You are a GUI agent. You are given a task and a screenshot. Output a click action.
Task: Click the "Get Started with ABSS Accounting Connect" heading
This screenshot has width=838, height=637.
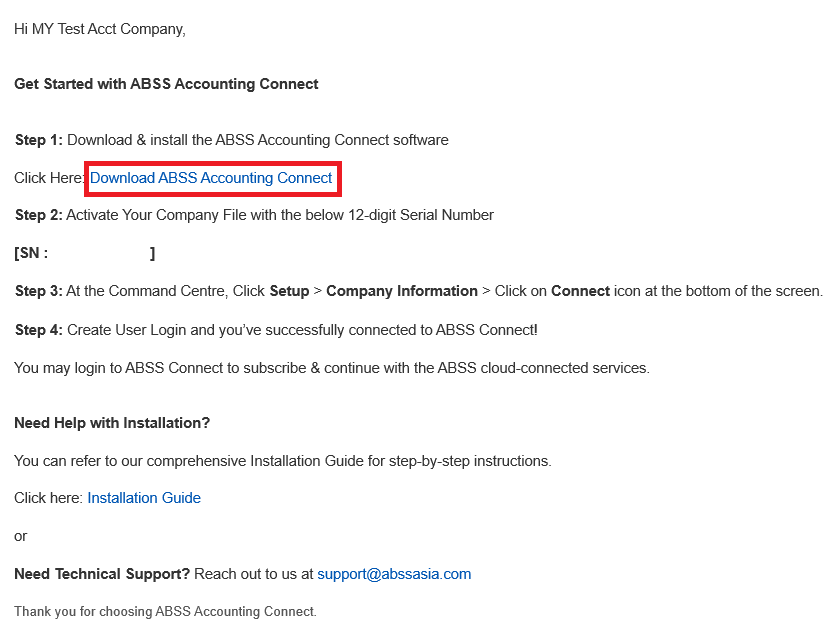pyautogui.click(x=166, y=84)
